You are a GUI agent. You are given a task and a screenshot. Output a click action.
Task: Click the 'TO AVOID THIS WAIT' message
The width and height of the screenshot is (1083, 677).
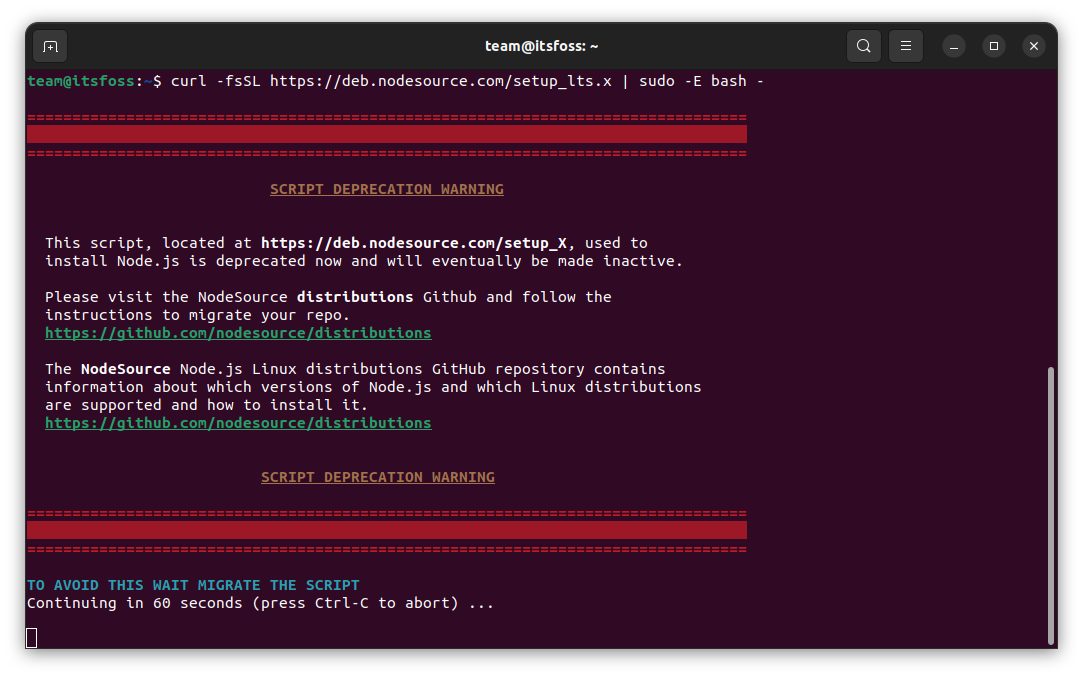(x=193, y=585)
